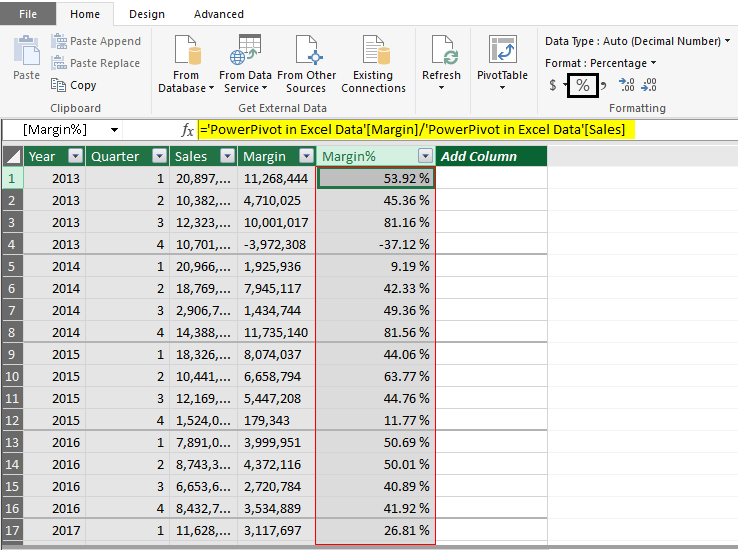Screen dimensions: 738x550
Task: Open the Advanced tab
Action: point(218,14)
